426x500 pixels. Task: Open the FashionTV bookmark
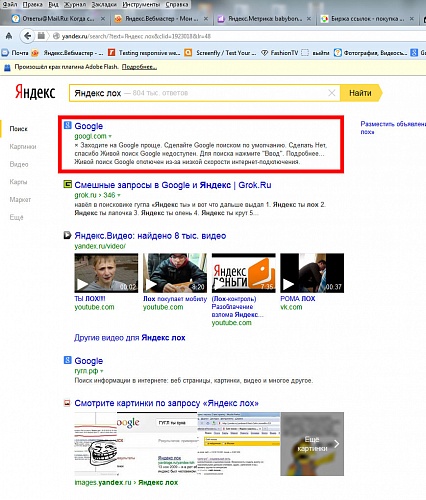(279, 53)
